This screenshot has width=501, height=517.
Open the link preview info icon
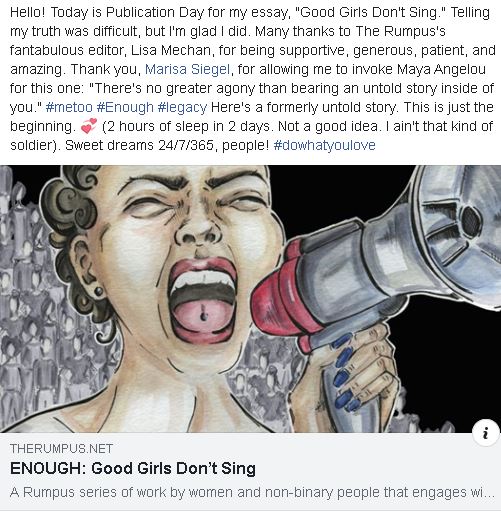point(486,433)
